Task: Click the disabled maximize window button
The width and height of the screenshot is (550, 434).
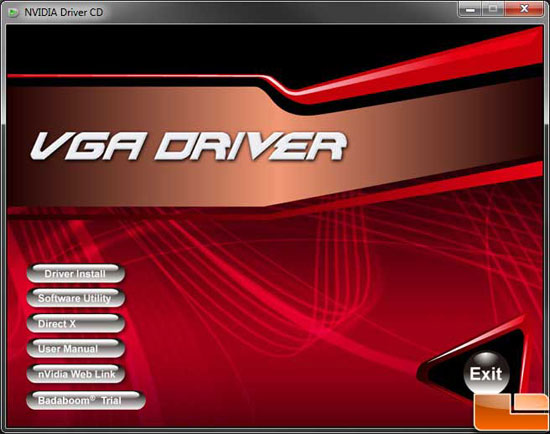Action: click(493, 9)
